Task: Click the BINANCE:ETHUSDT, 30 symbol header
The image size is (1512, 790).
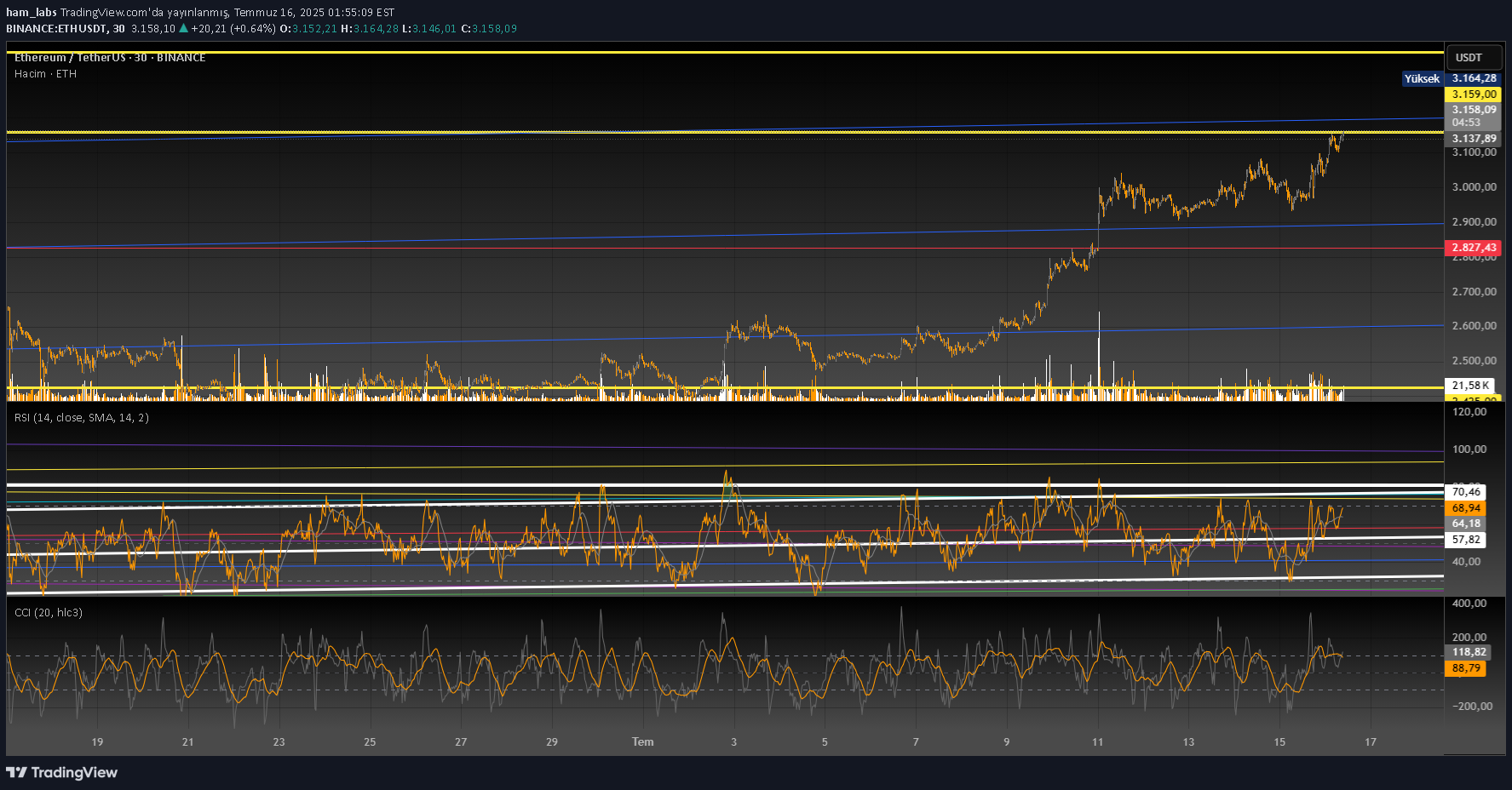Action: pyautogui.click(x=66, y=29)
